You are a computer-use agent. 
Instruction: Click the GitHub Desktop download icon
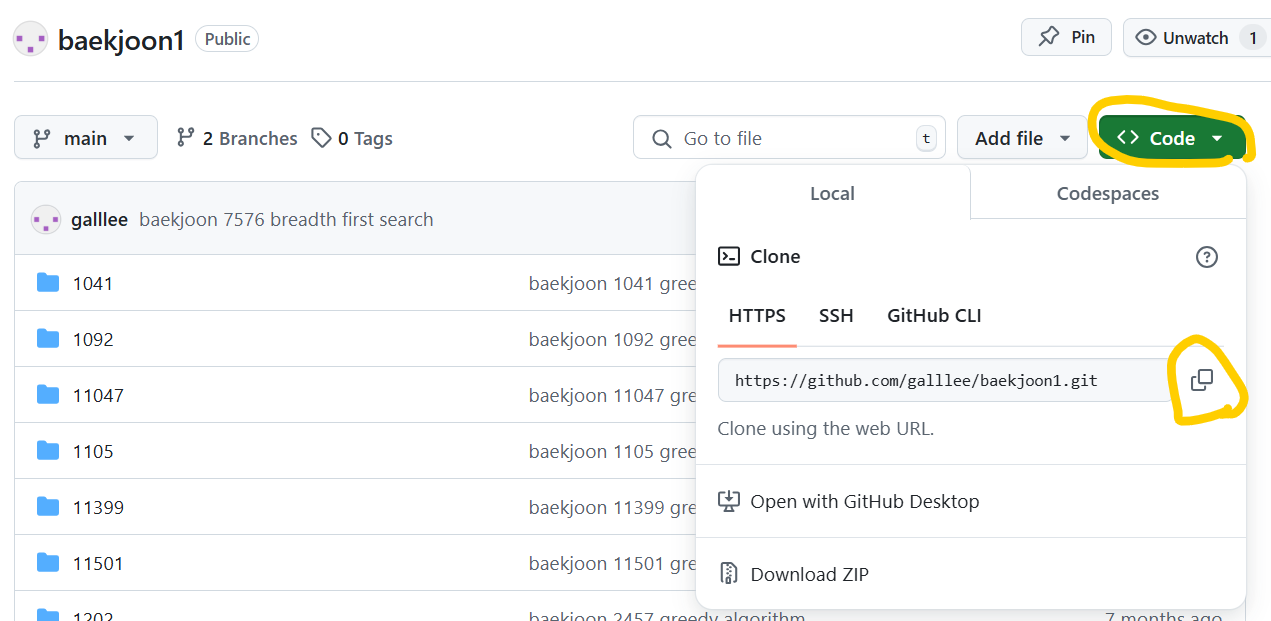(729, 501)
